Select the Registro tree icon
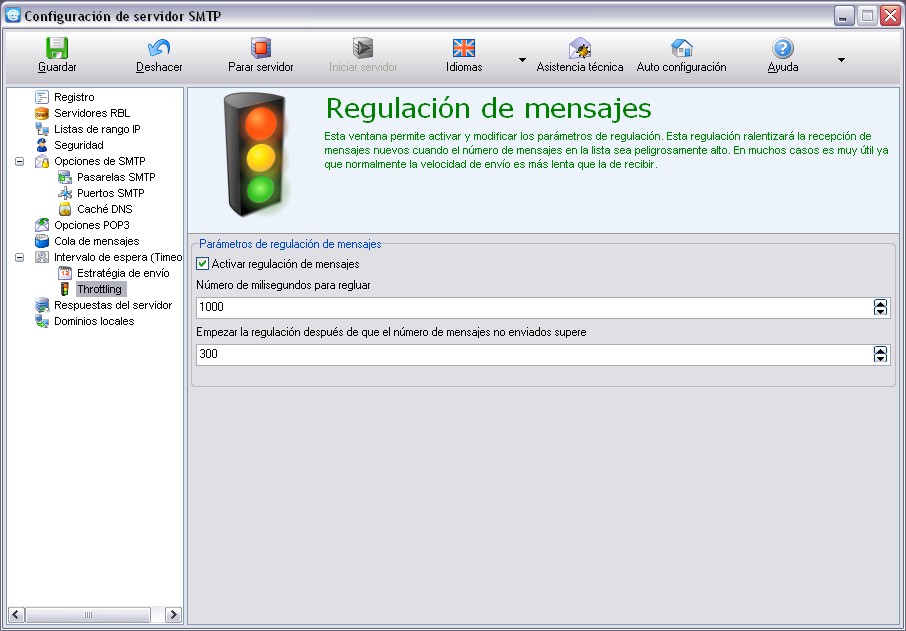This screenshot has height=631, width=906. (42, 97)
